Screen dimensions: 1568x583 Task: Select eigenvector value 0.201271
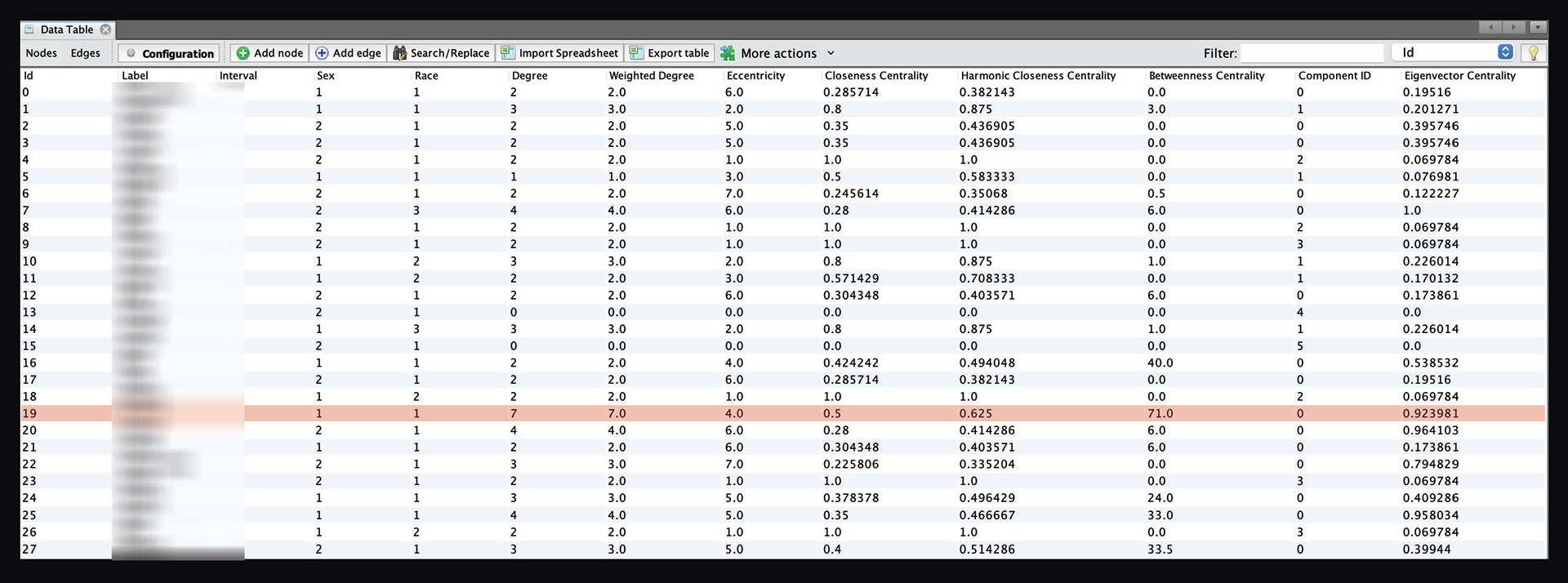(1431, 109)
